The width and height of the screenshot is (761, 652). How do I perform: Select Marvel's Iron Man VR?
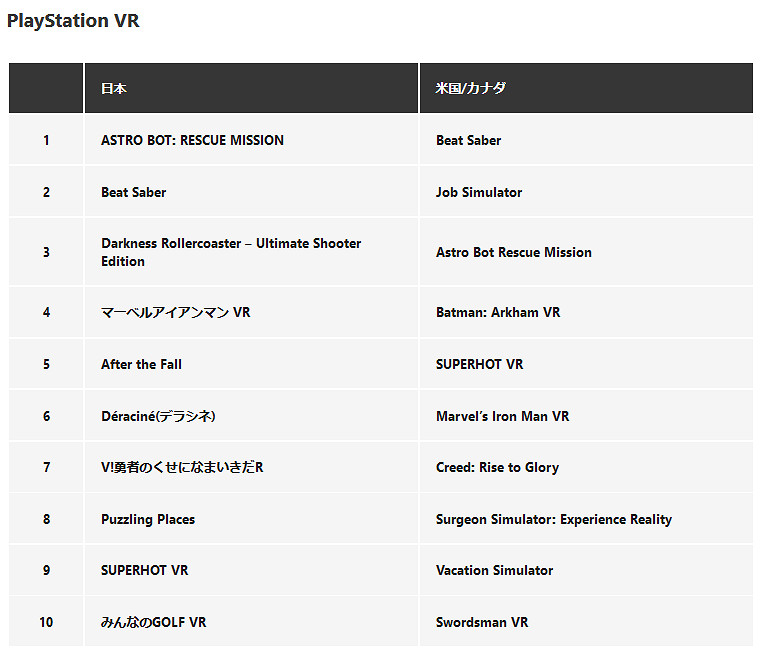502,417
